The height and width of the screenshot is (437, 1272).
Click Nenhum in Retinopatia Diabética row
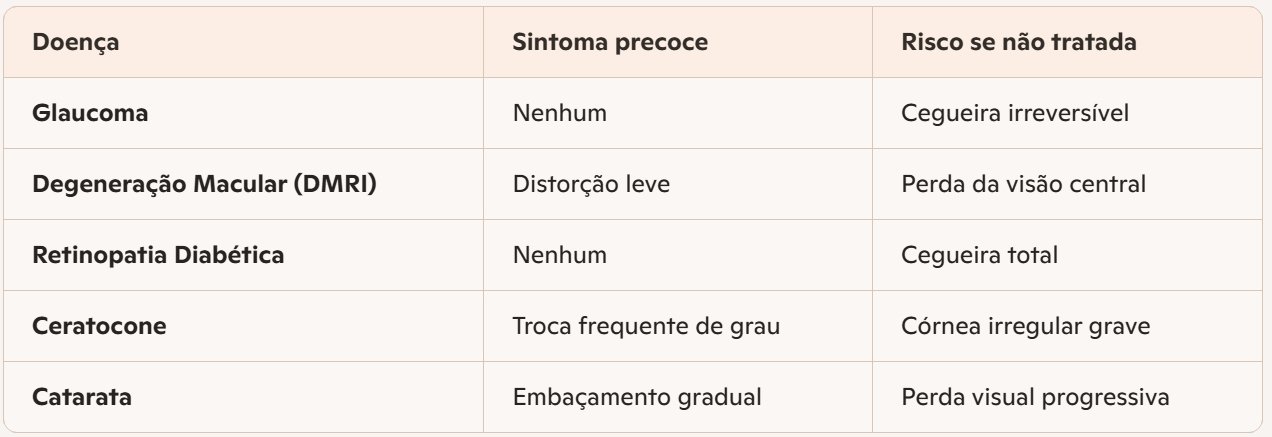(559, 255)
